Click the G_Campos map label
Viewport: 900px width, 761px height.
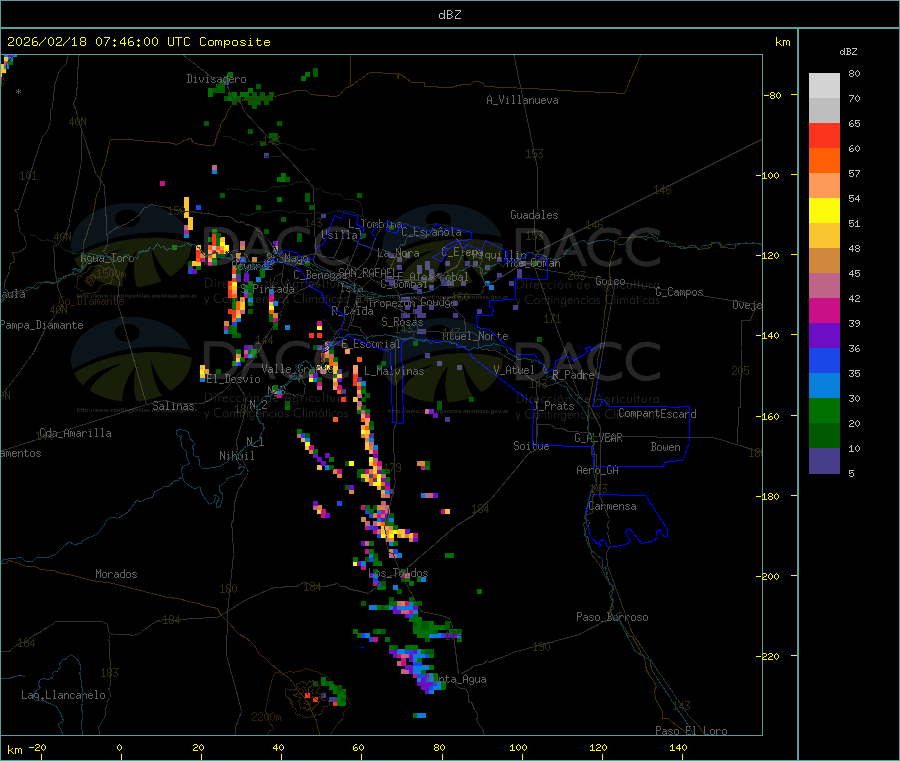pos(680,292)
